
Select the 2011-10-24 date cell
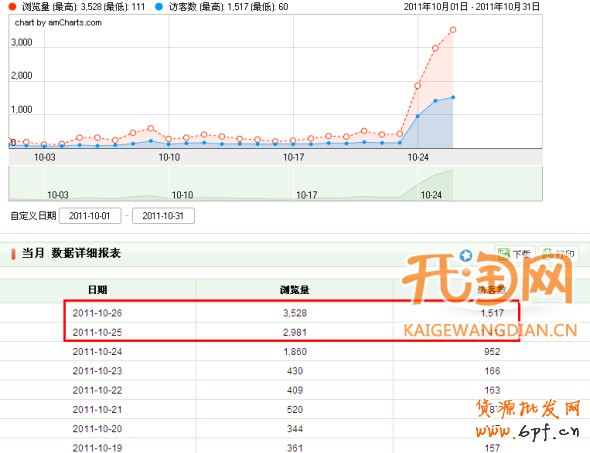tap(97, 352)
